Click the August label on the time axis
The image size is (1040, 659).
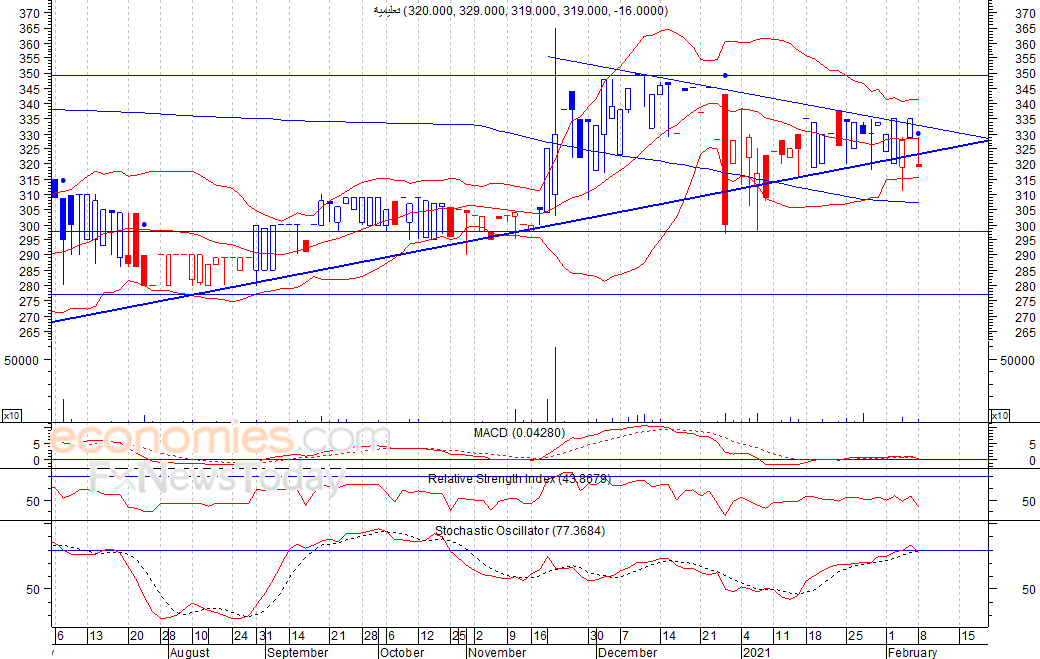188,653
